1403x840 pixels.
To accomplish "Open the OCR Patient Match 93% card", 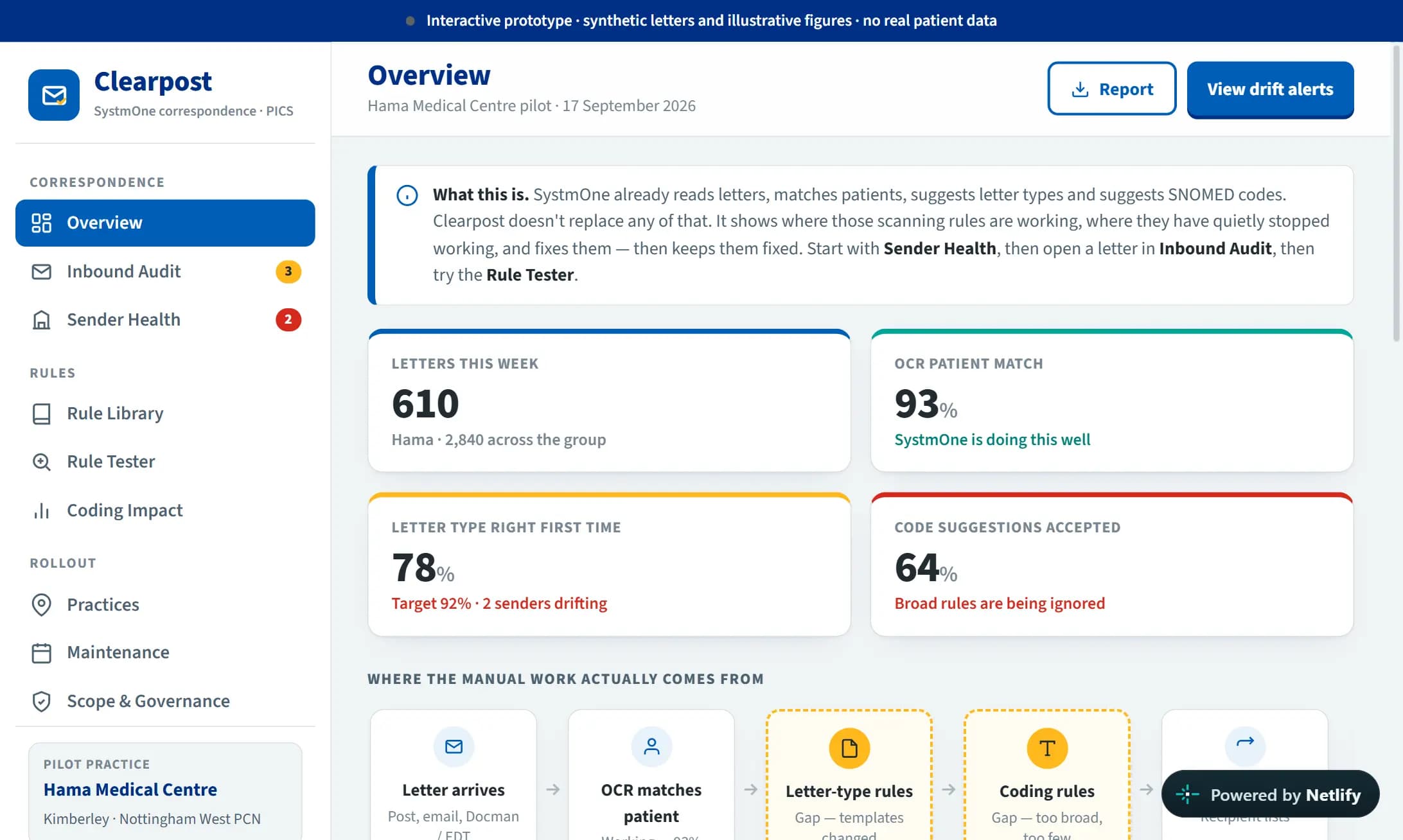I will (1112, 401).
